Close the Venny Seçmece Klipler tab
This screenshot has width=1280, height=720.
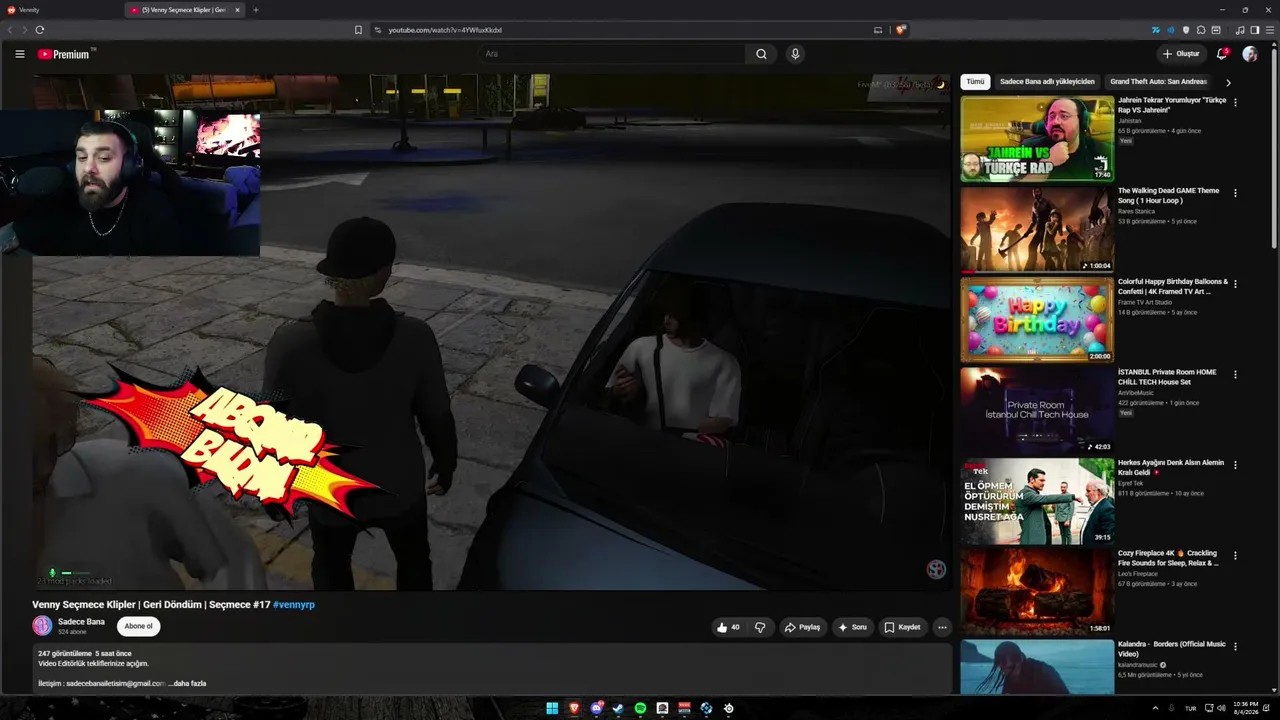(238, 10)
